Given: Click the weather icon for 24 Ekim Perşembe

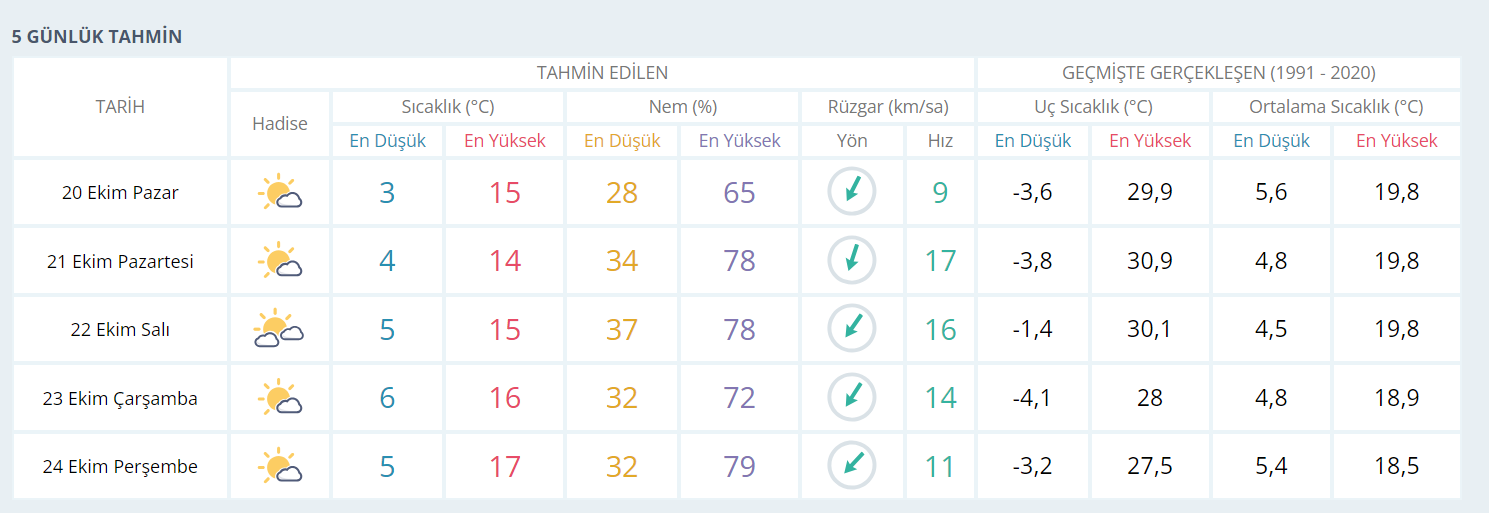Looking at the screenshot, I should 280,467.
